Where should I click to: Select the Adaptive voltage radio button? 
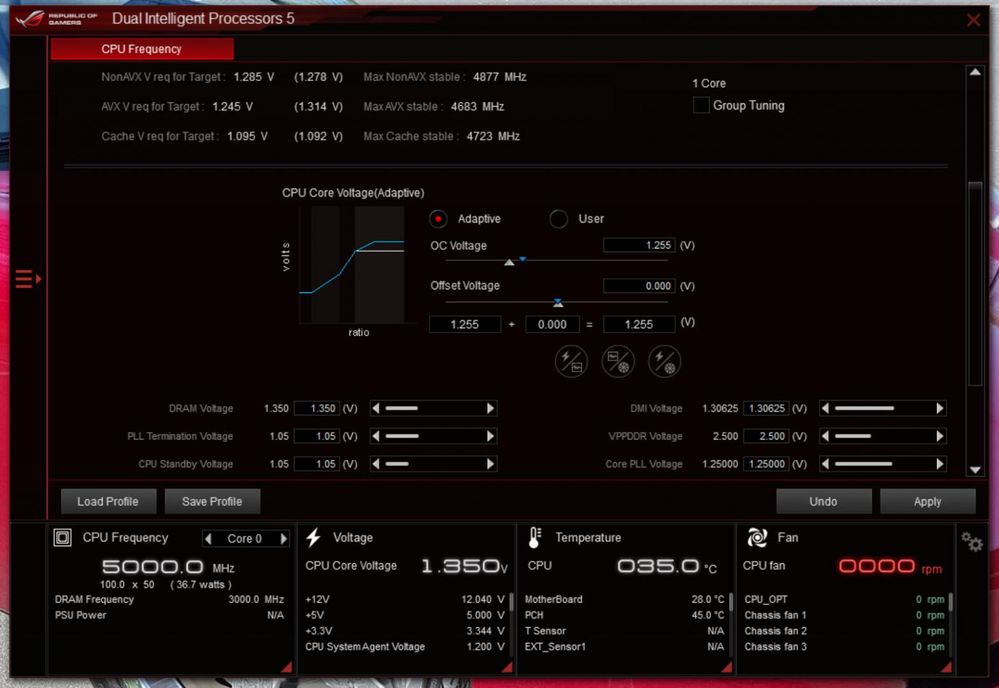(438, 219)
